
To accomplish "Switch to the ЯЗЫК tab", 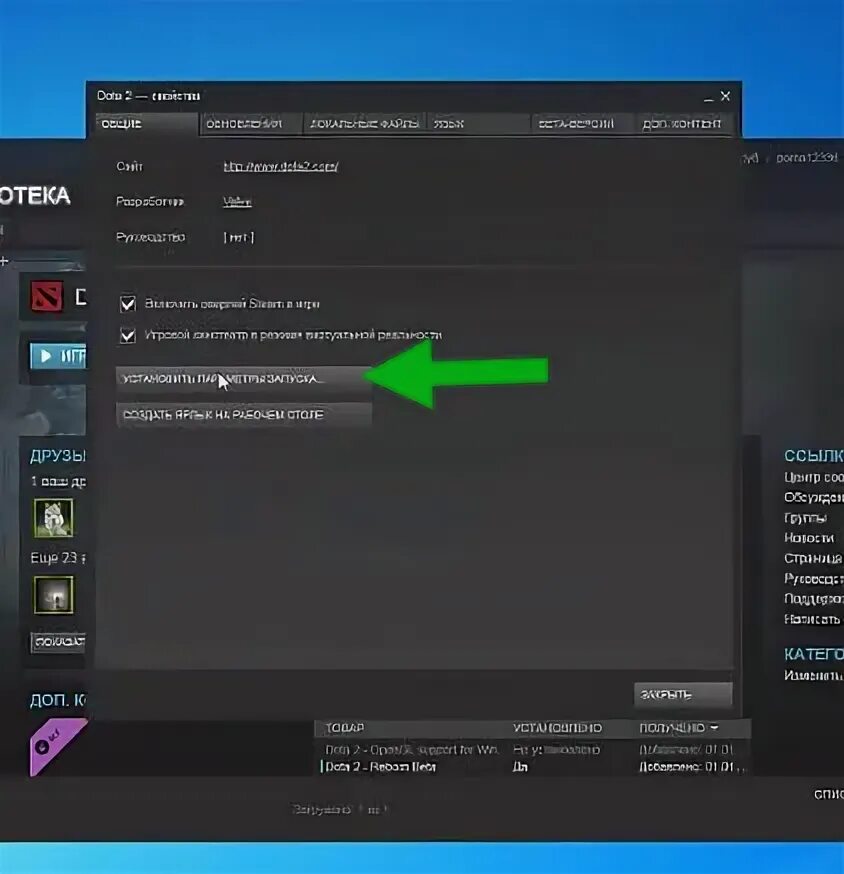I will 478,124.
